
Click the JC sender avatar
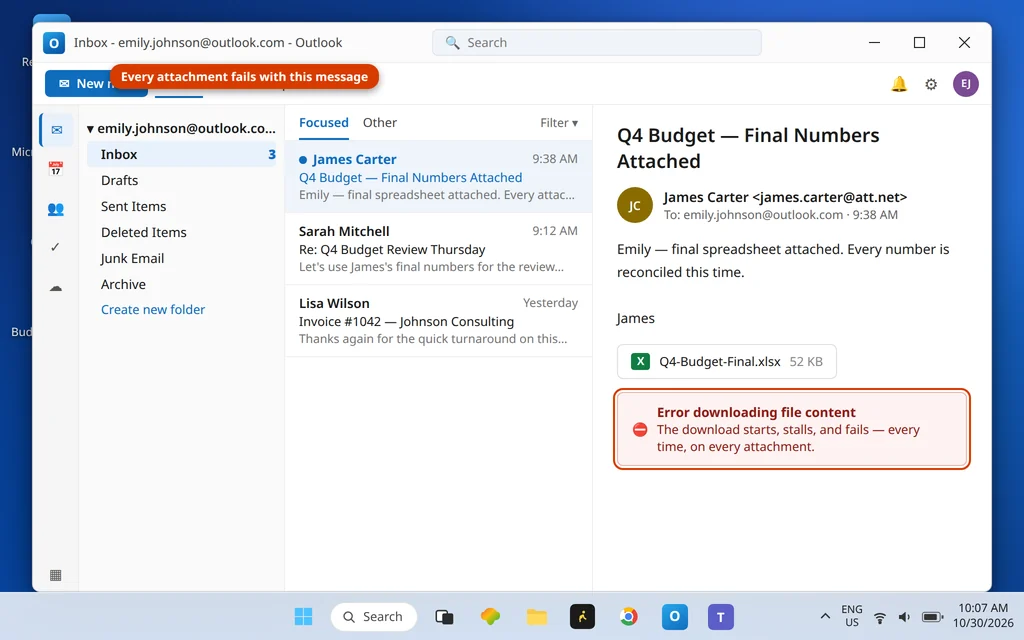click(x=634, y=205)
